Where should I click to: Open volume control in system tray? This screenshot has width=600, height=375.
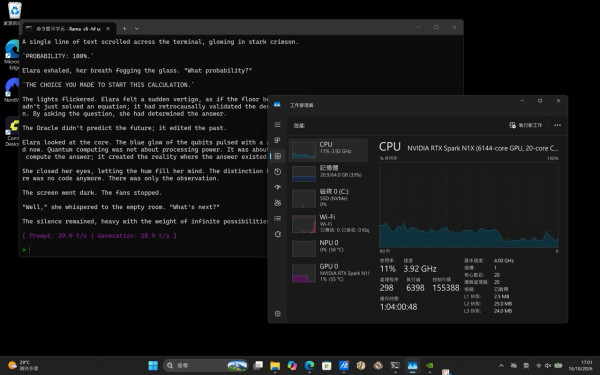point(548,366)
